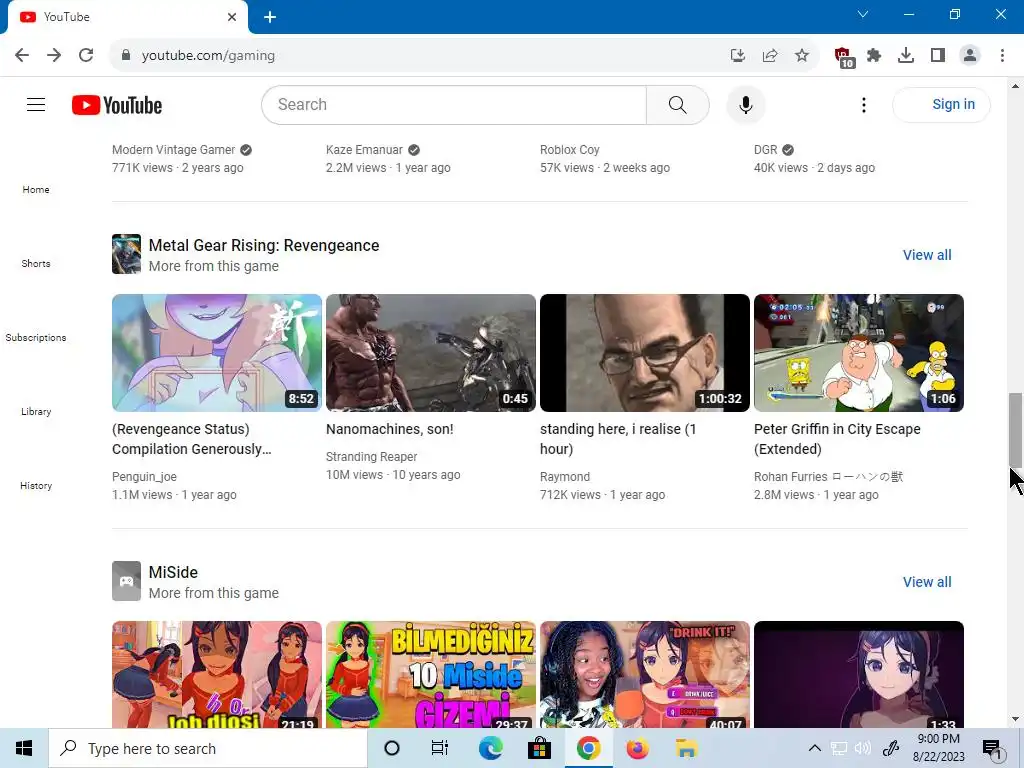The image size is (1024, 768).
Task: Open the ad blocker extension with badge 10
Action: click(844, 57)
